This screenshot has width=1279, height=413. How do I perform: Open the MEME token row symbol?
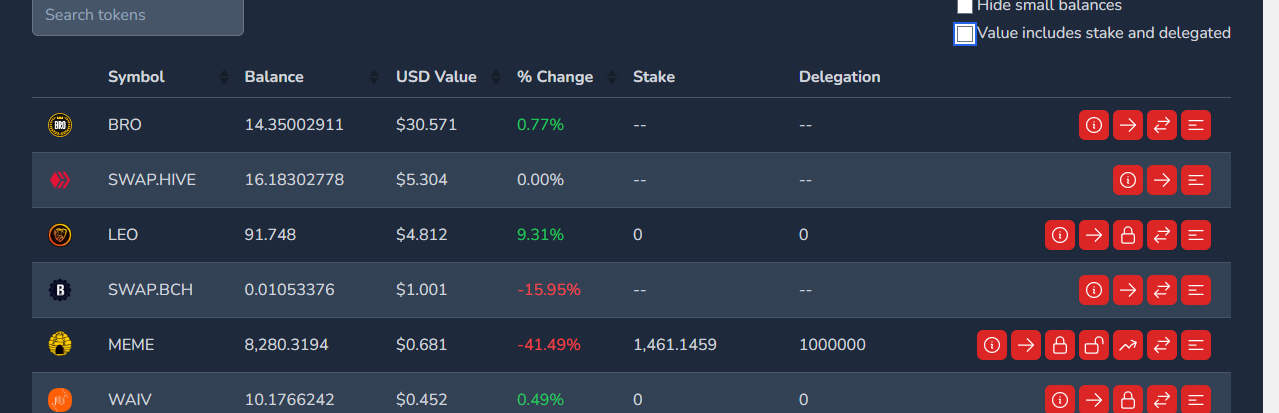[x=131, y=345]
